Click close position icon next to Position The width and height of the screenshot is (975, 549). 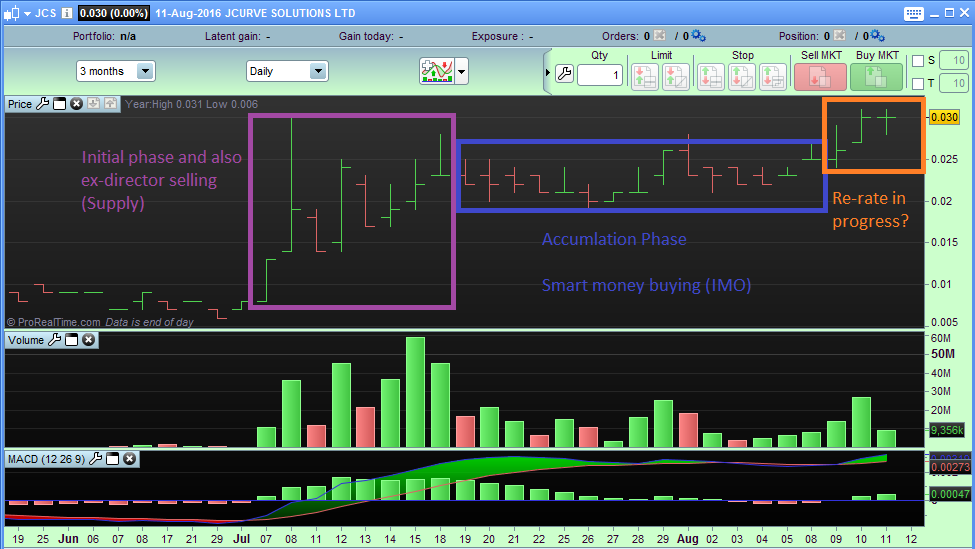pos(839,35)
